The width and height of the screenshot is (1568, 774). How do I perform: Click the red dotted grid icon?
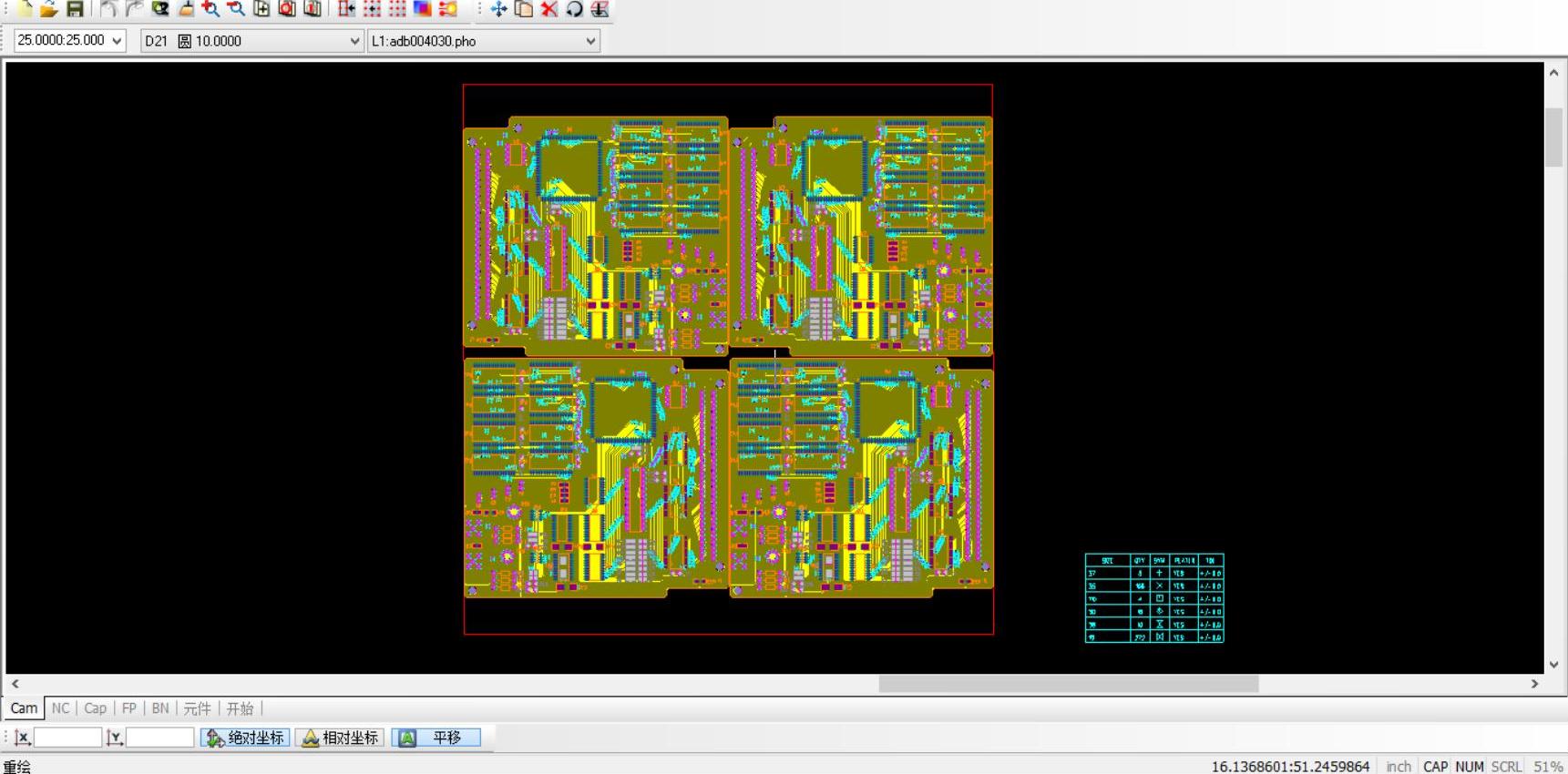(x=397, y=9)
